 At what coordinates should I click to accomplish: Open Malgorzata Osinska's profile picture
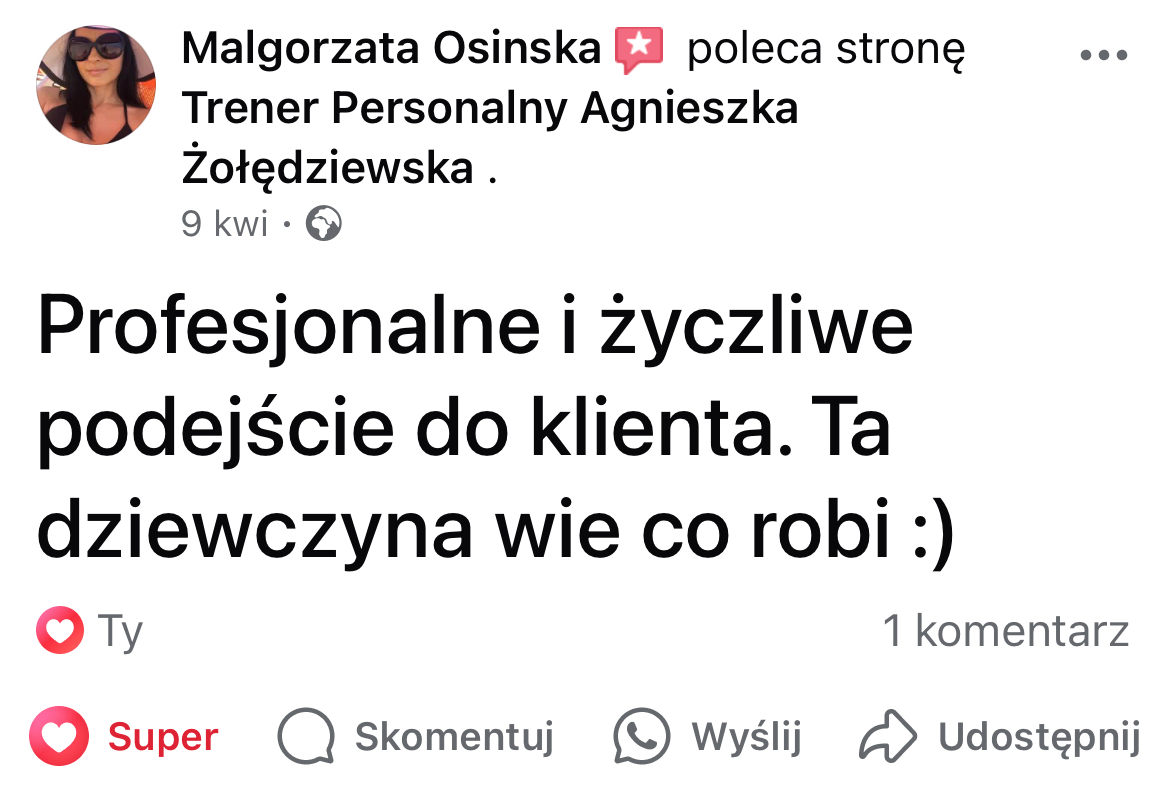pyautogui.click(x=96, y=85)
